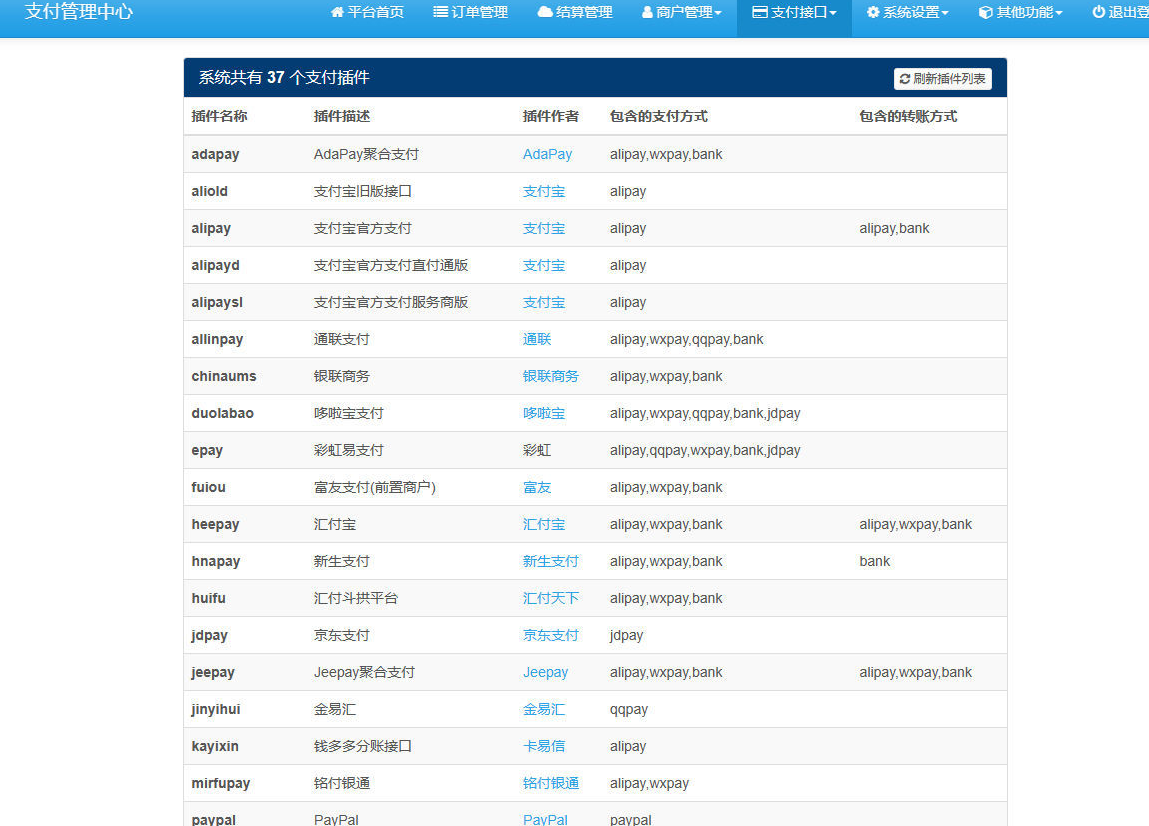Open the 京东支付 author link

550,635
